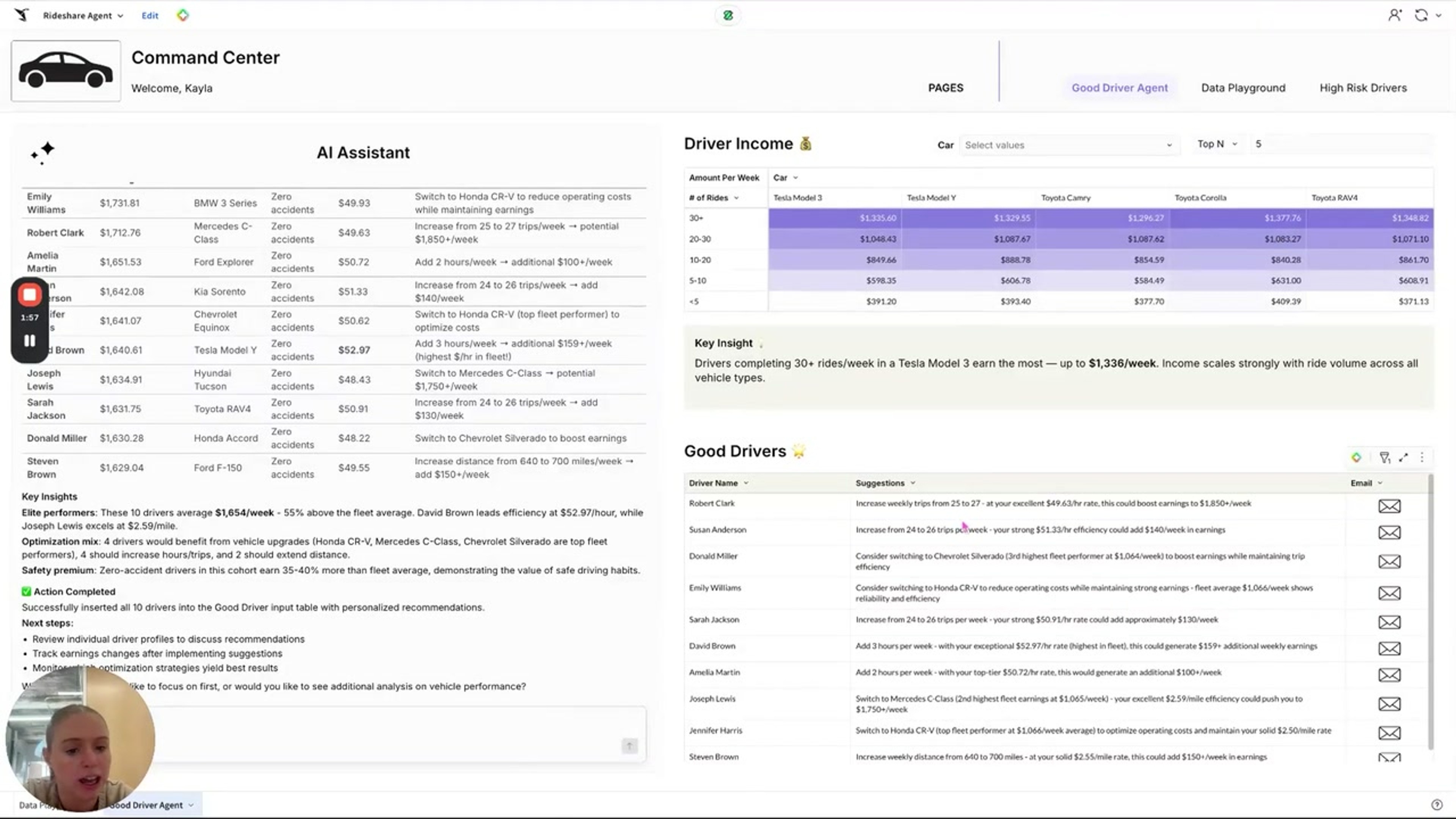Switch to the High Risk Drivers page

coord(1363,88)
